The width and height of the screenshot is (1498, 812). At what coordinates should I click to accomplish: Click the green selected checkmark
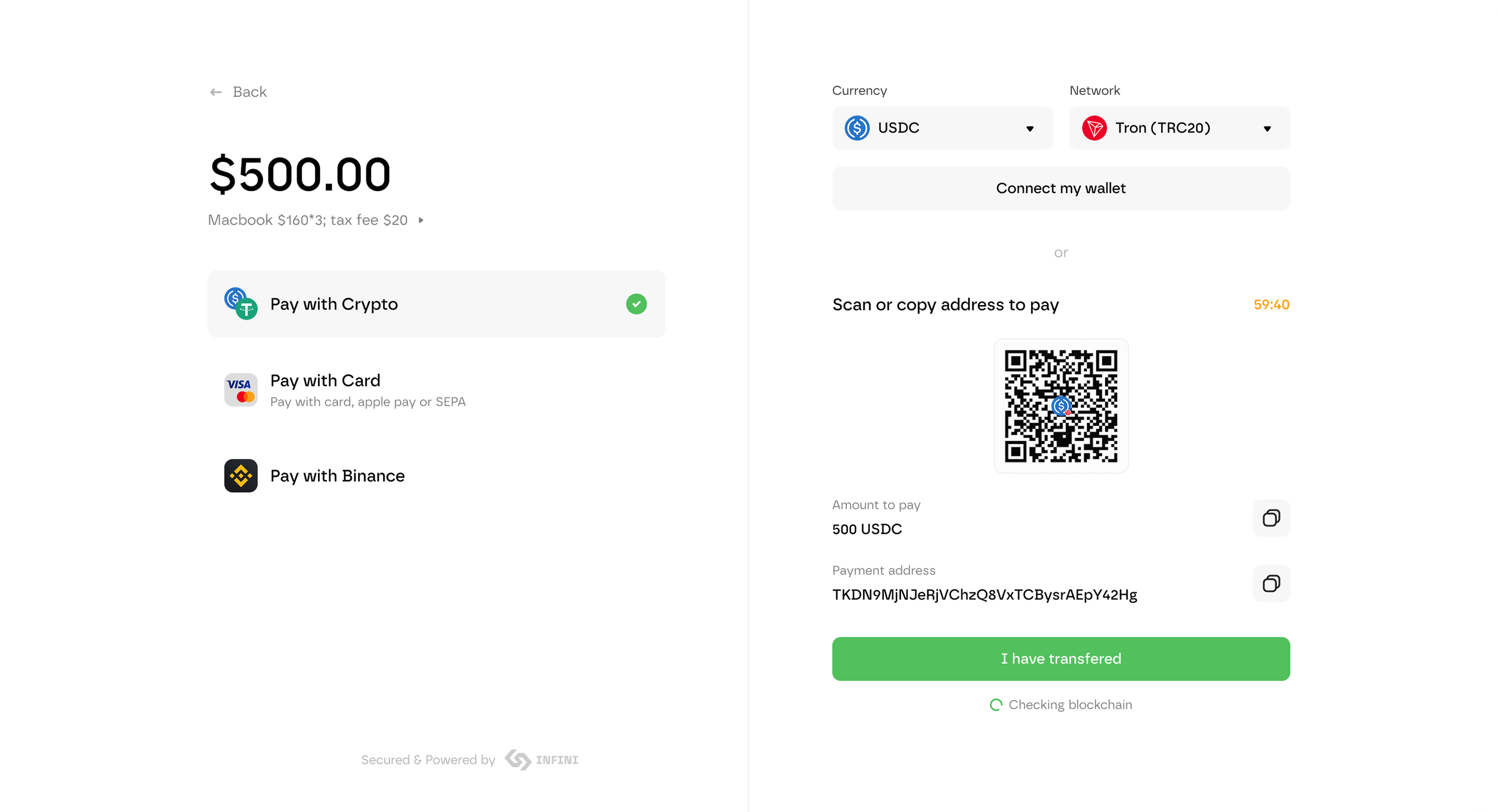coord(636,304)
